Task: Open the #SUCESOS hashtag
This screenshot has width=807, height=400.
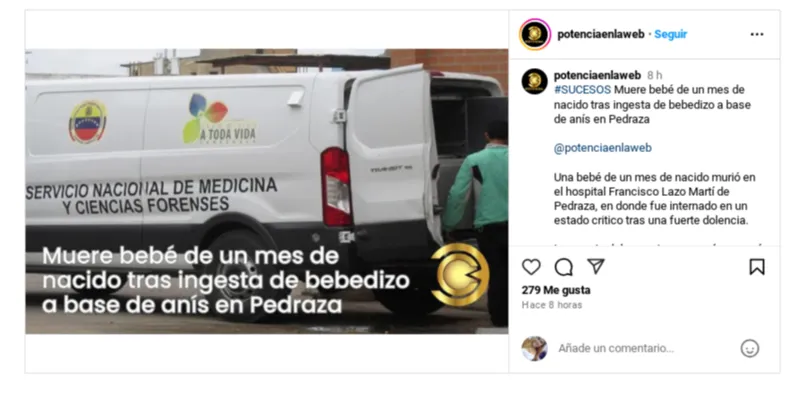Action: click(582, 90)
